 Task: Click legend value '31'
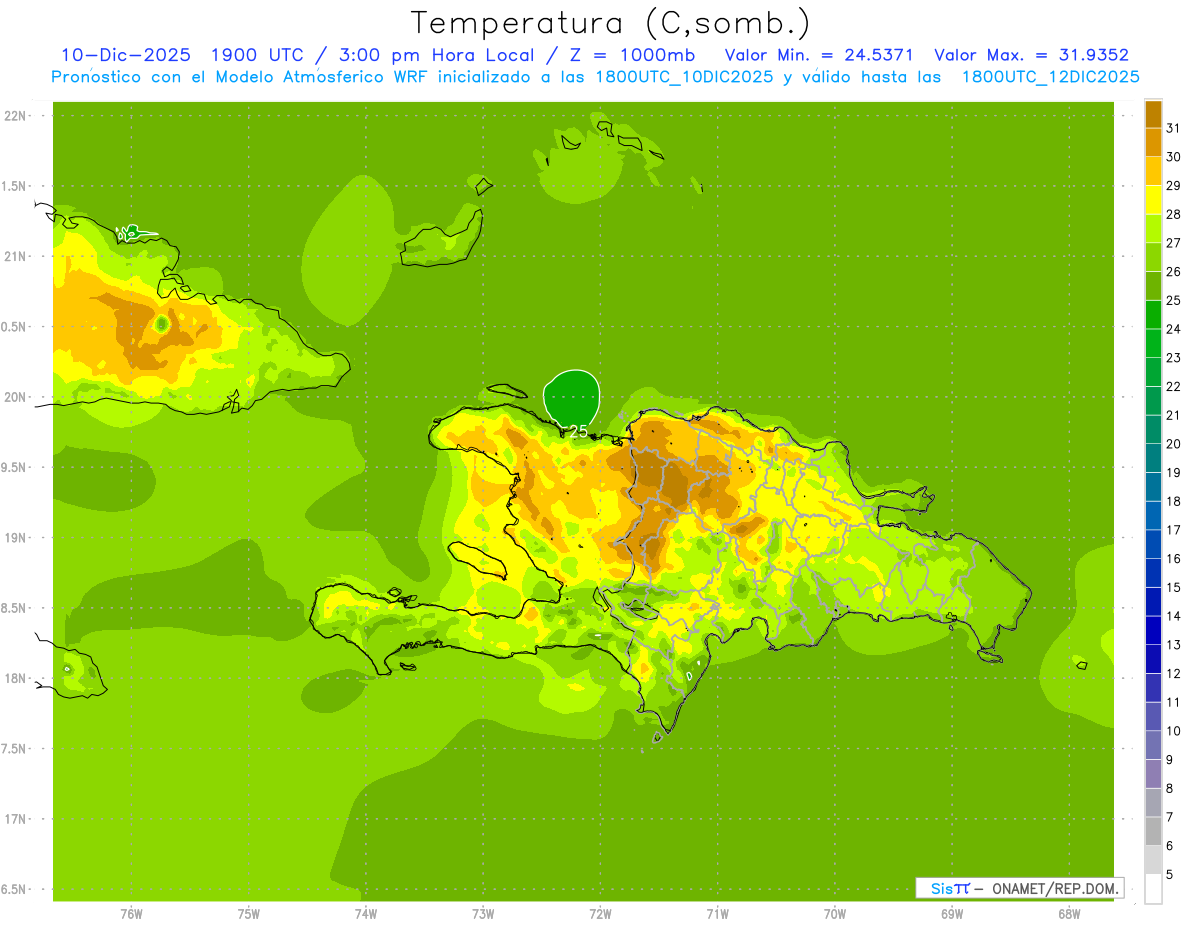(1174, 127)
